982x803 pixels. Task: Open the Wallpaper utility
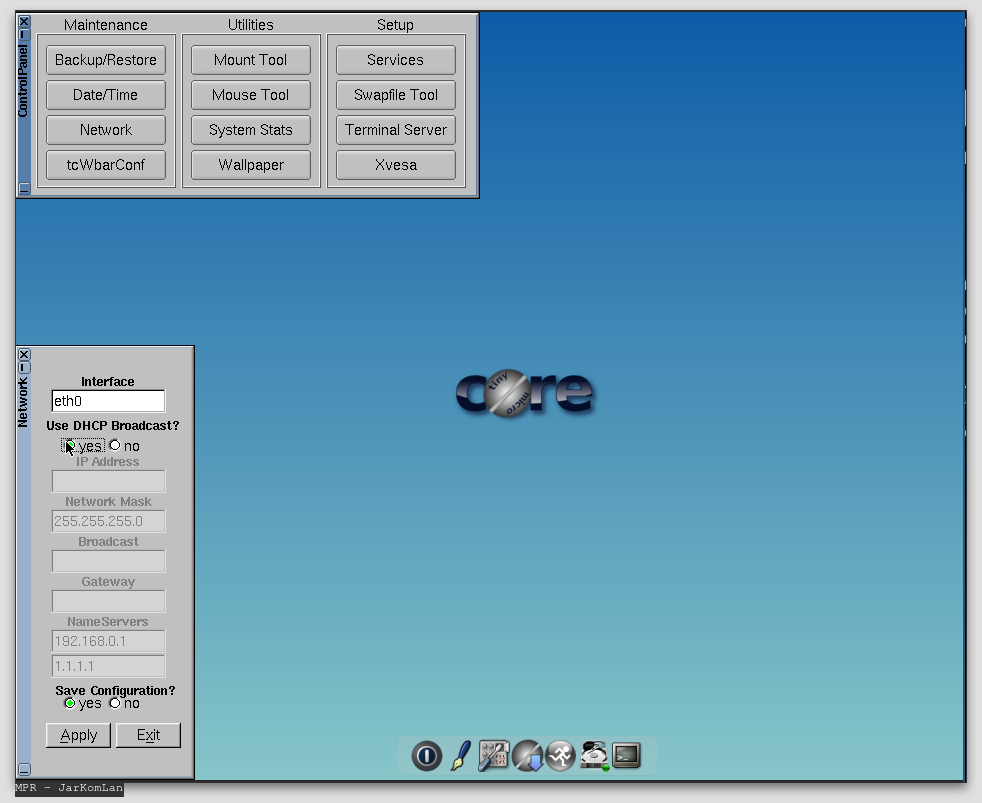pos(250,164)
